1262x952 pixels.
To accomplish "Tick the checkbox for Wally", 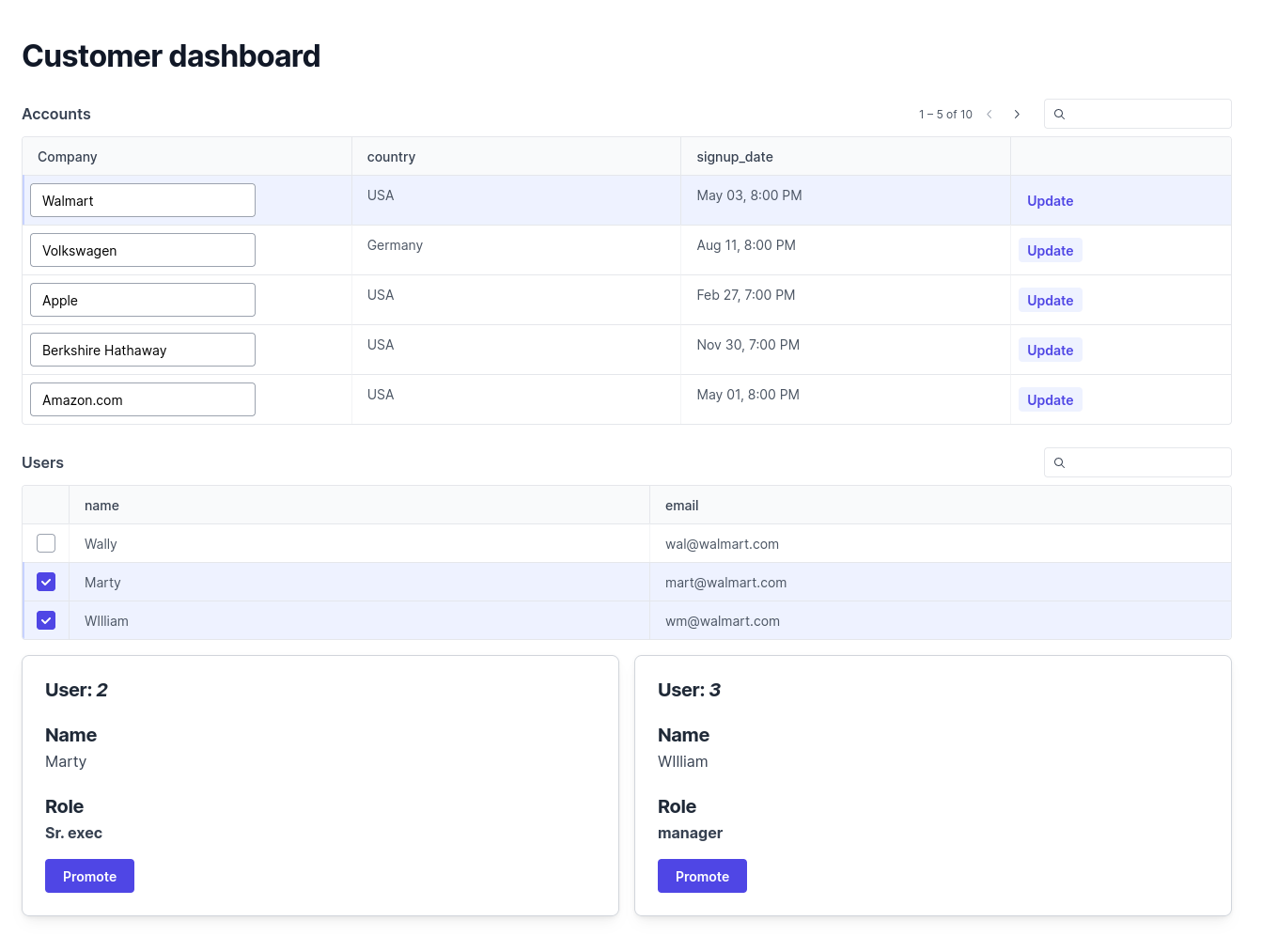I will (x=46, y=543).
